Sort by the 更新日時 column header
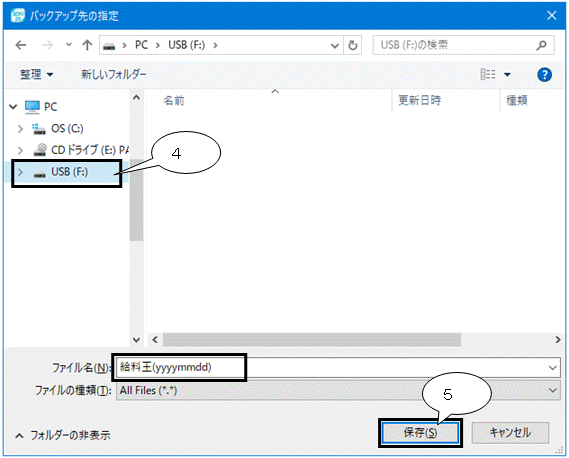569x458 pixels. click(419, 101)
